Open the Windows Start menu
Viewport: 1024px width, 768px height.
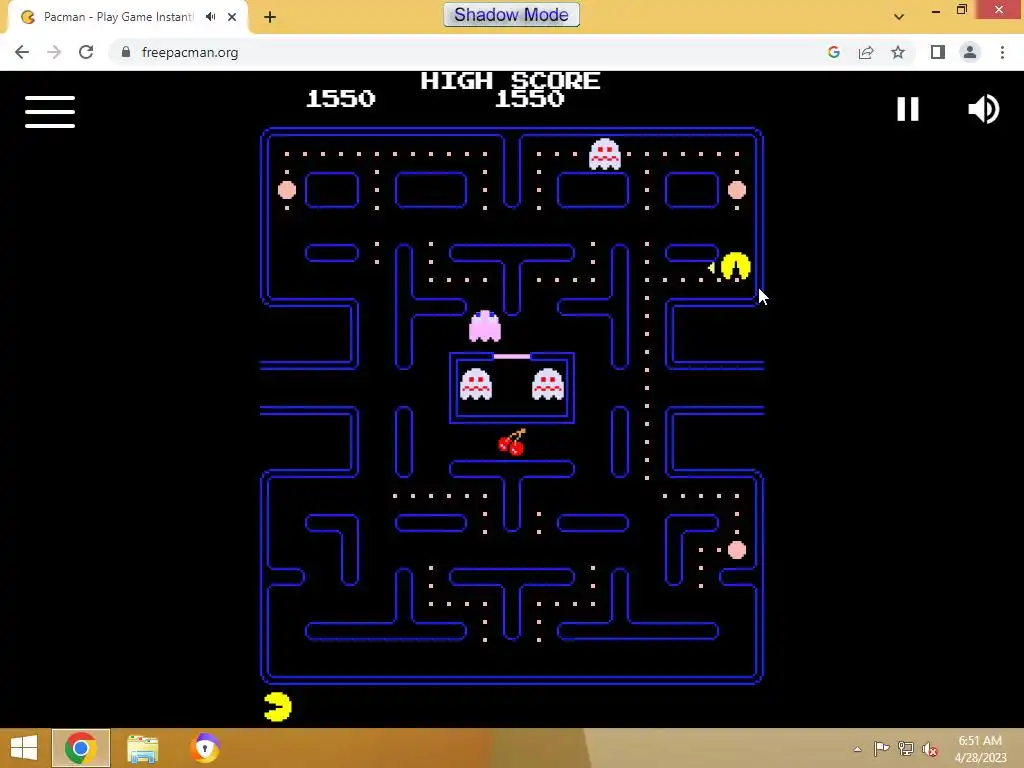(24, 748)
